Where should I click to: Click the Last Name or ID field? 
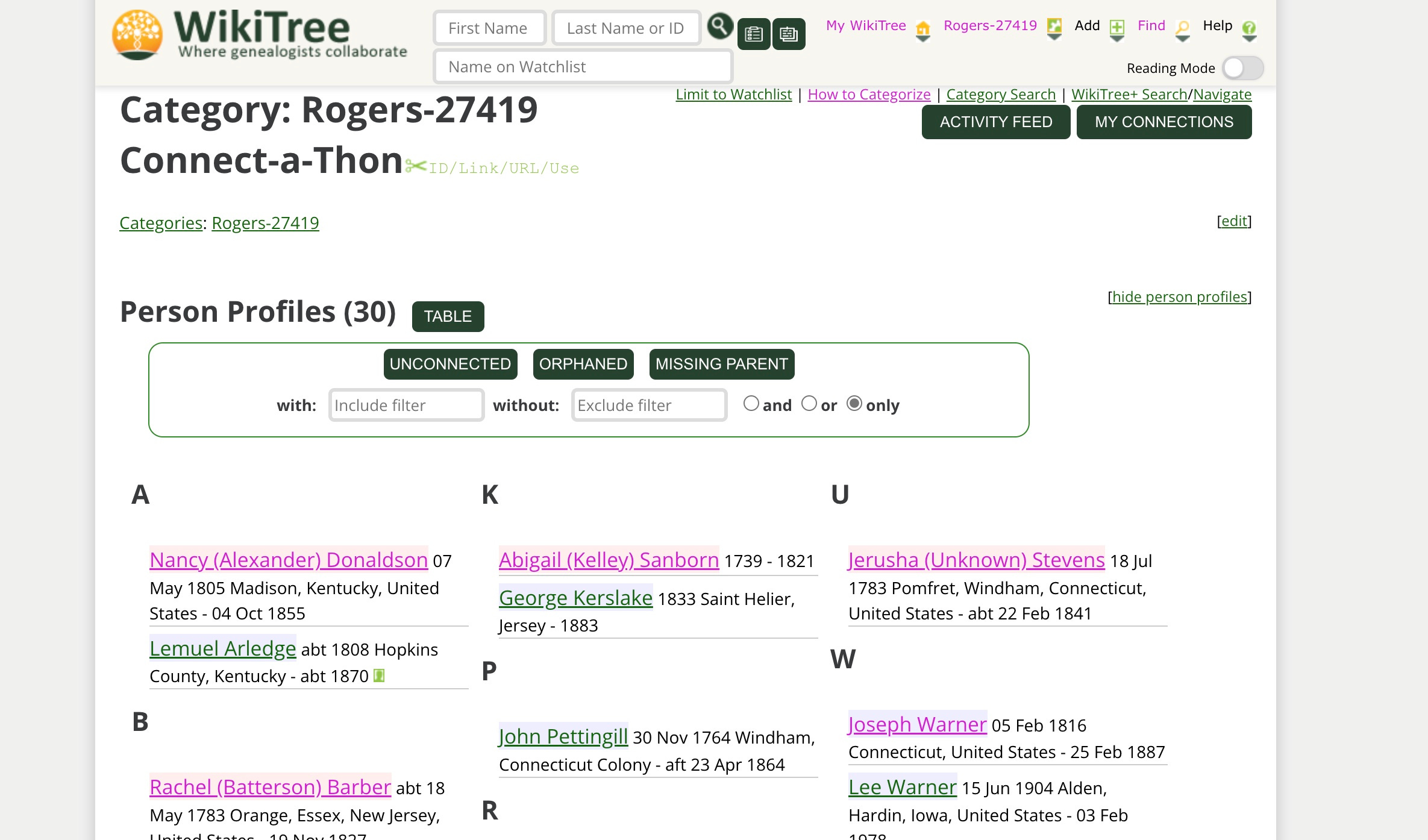pyautogui.click(x=626, y=28)
